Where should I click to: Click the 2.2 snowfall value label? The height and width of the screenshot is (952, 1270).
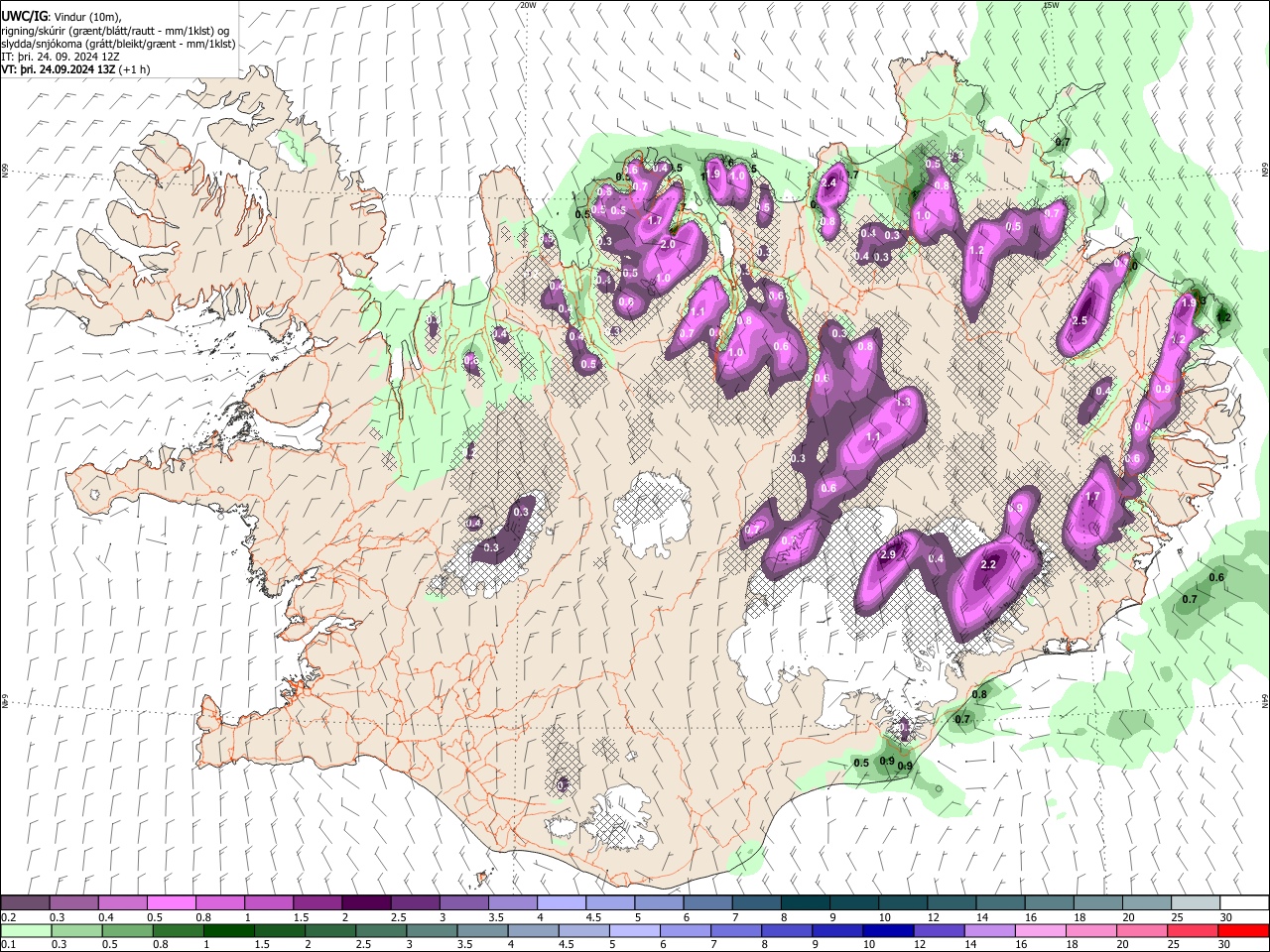point(988,564)
